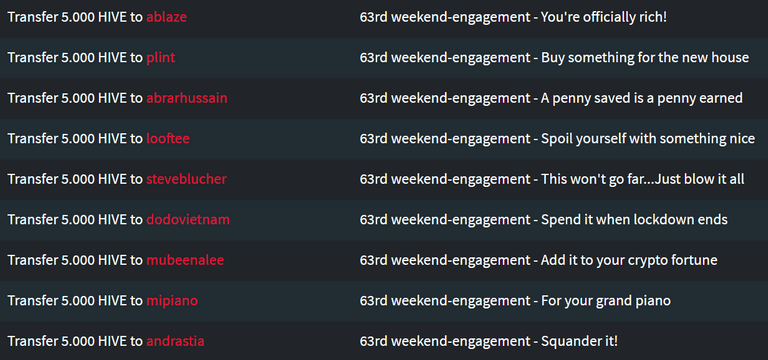Click the abrarhussain username link
Screen dimensions: 768x360
(187, 98)
